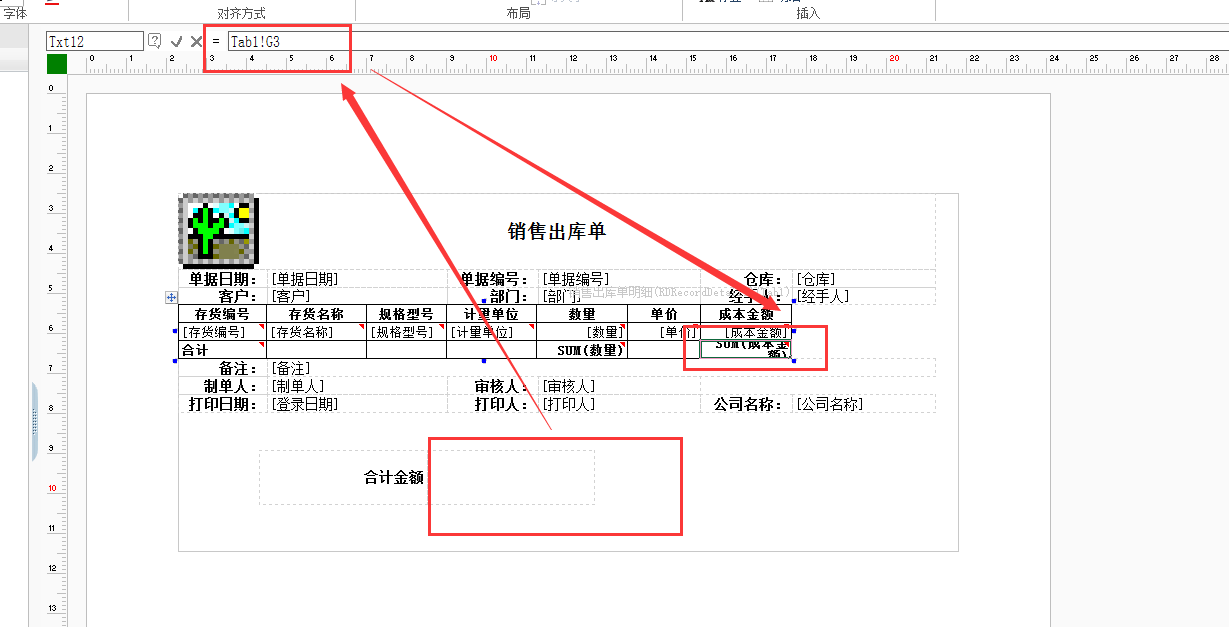Select the [经手人] field
1229x627 pixels.
point(823,296)
